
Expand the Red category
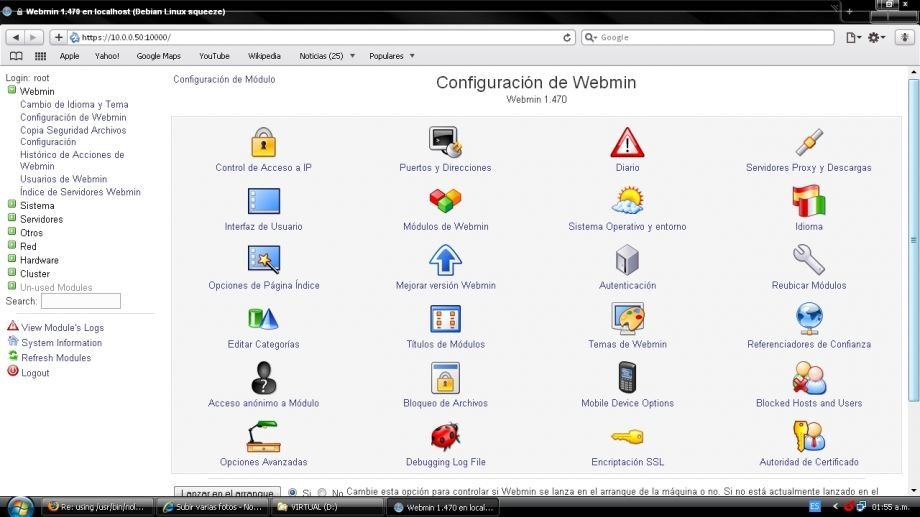[x=12, y=245]
